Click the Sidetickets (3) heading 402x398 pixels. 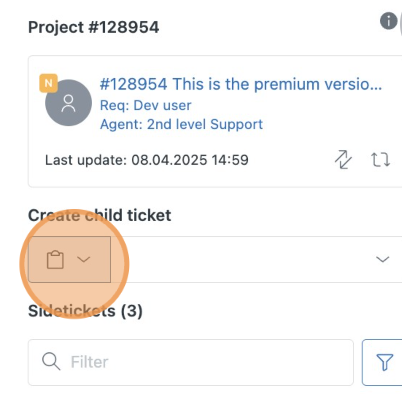[85, 311]
